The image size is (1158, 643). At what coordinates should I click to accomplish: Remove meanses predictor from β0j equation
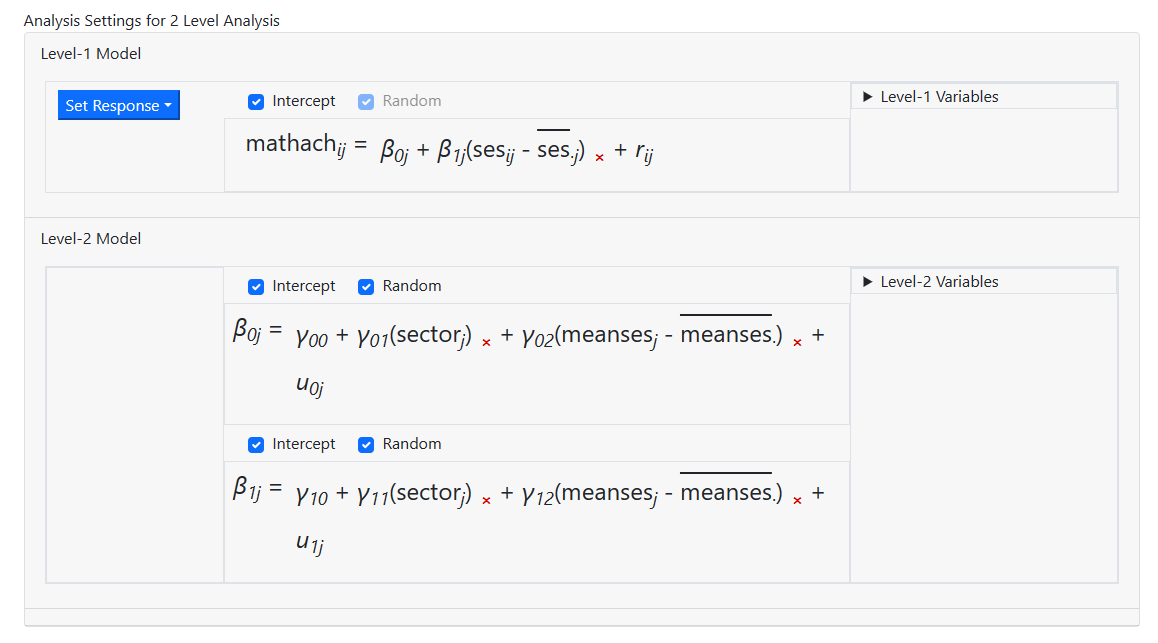(x=797, y=343)
